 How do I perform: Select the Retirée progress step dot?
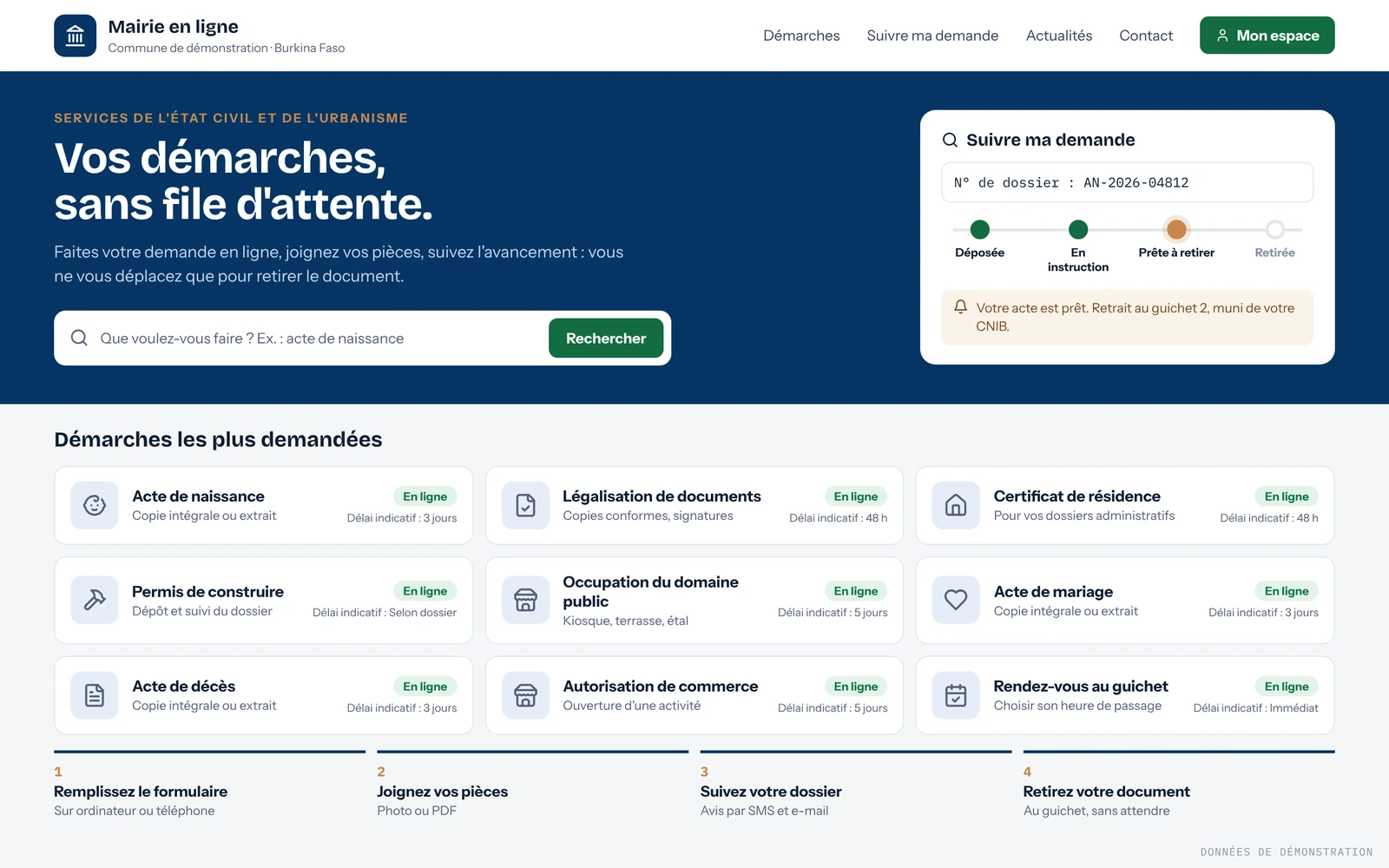1275,229
